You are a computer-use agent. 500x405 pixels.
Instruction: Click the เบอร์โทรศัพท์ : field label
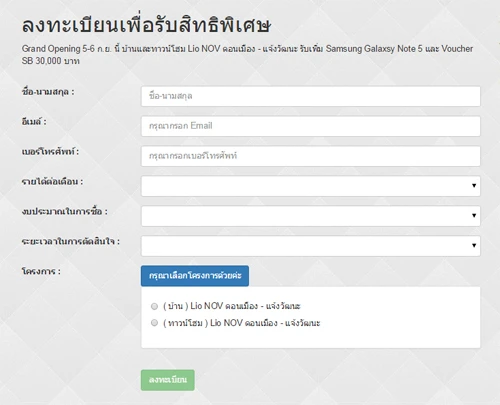coord(50,152)
